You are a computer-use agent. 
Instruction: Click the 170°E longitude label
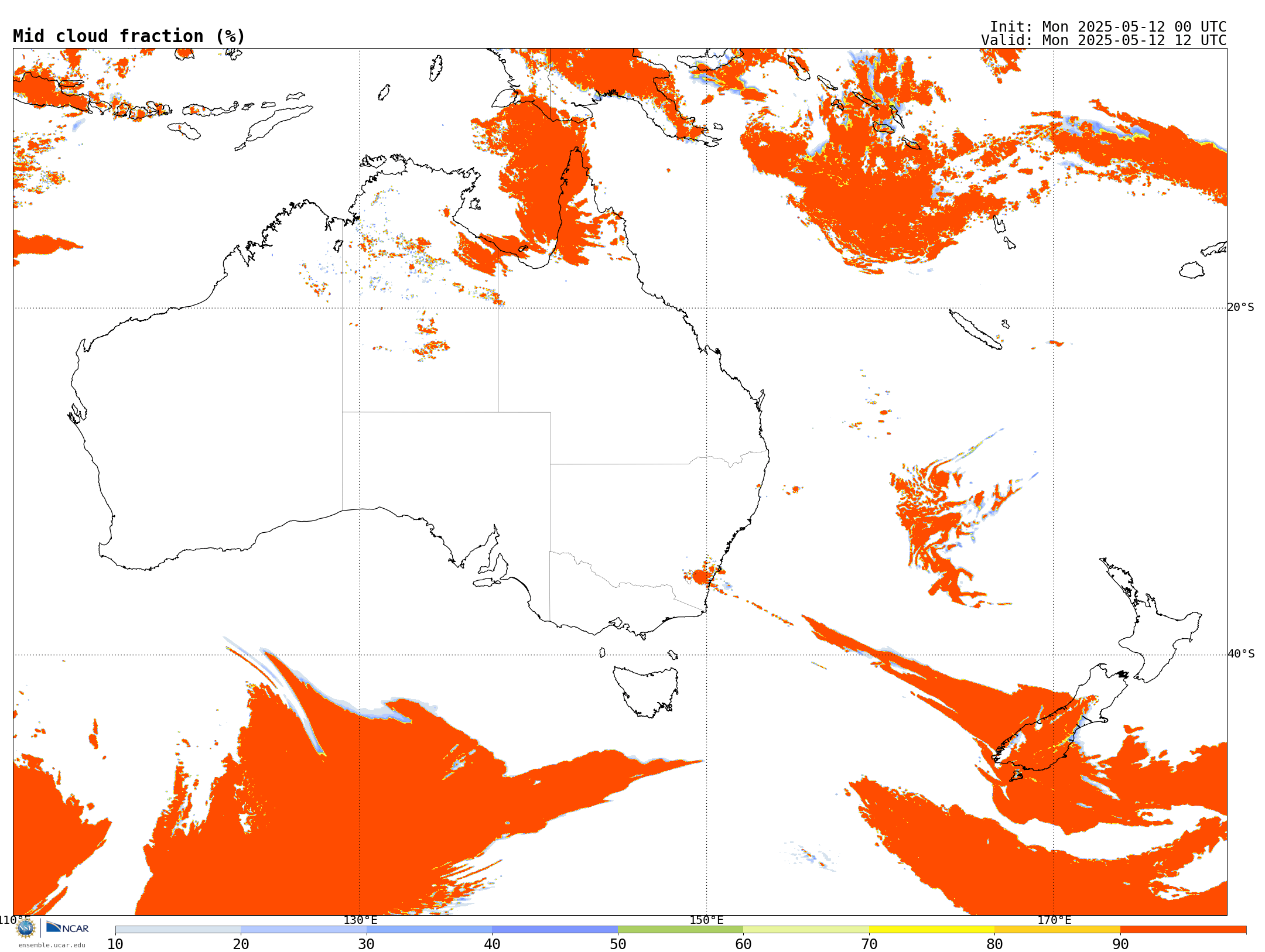pos(1054,920)
